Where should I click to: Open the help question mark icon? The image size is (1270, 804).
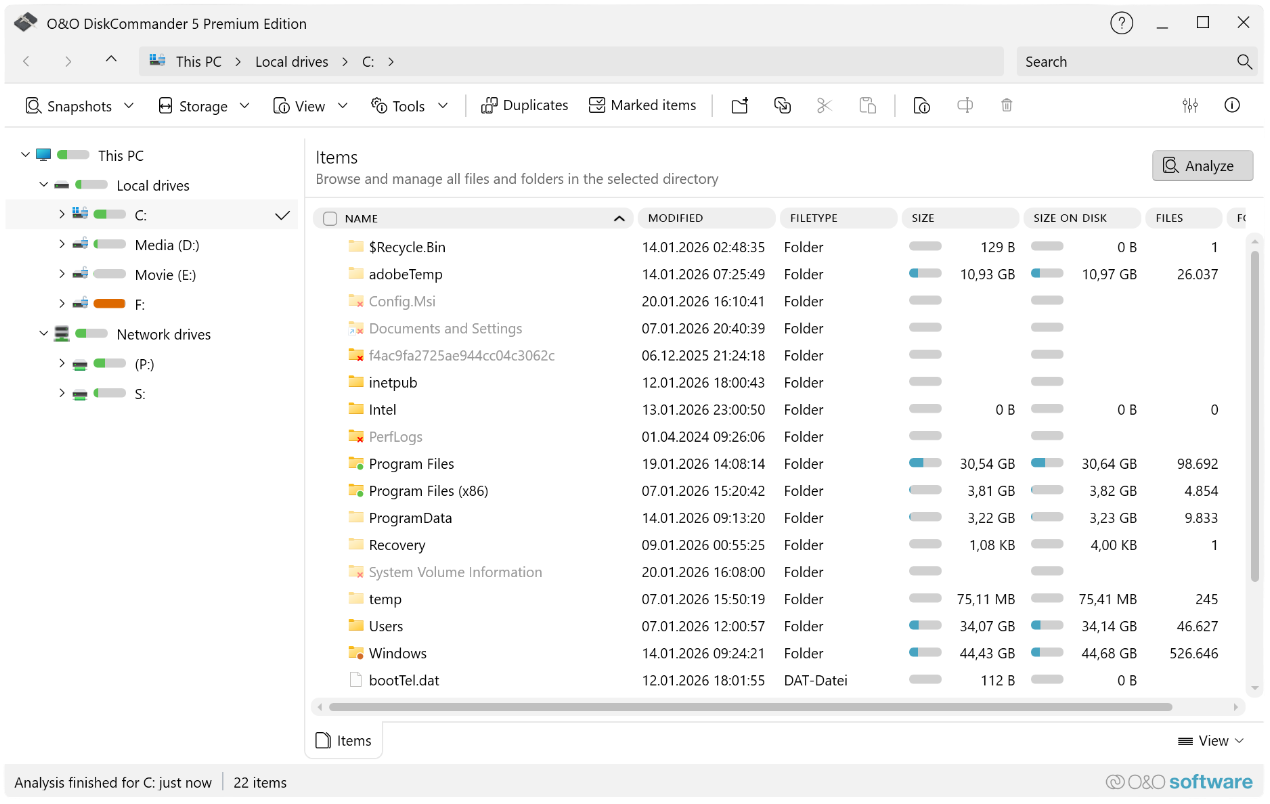click(1122, 23)
